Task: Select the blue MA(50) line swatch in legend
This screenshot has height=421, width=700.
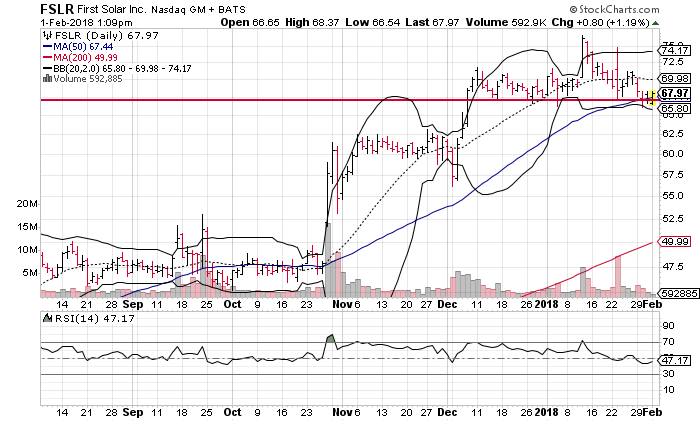Action: (x=47, y=46)
